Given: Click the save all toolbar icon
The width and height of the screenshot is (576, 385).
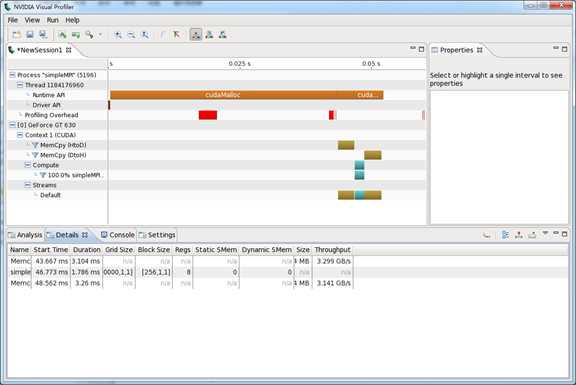Looking at the screenshot, I should (x=43, y=35).
